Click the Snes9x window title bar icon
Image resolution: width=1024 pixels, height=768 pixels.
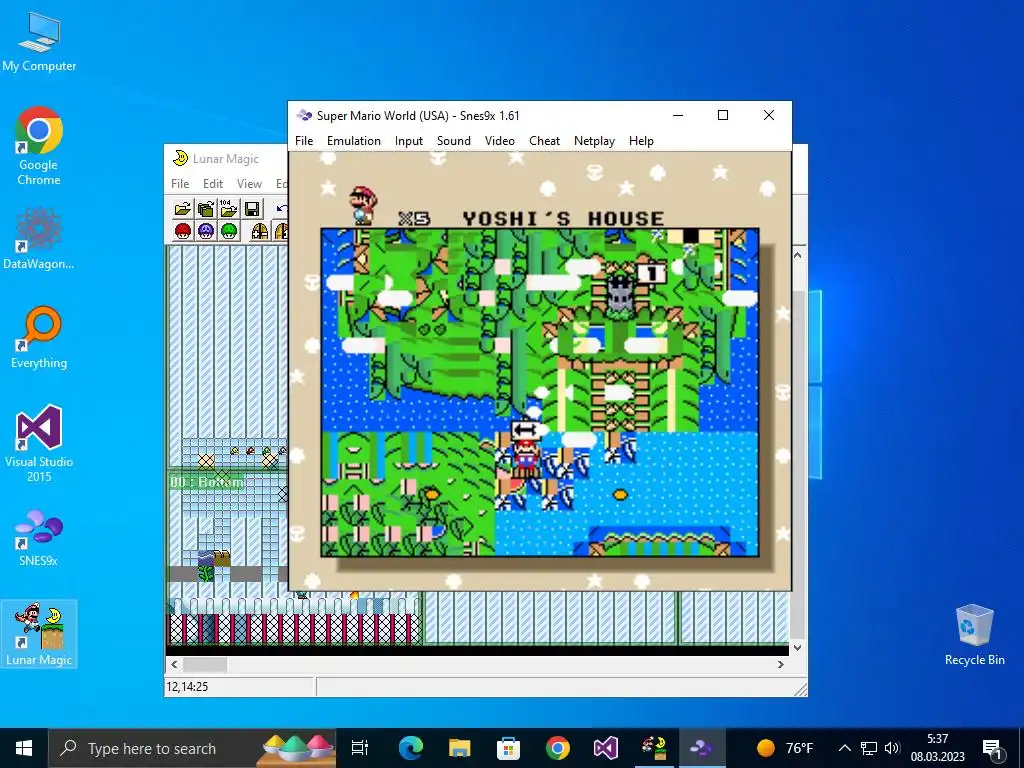[304, 116]
